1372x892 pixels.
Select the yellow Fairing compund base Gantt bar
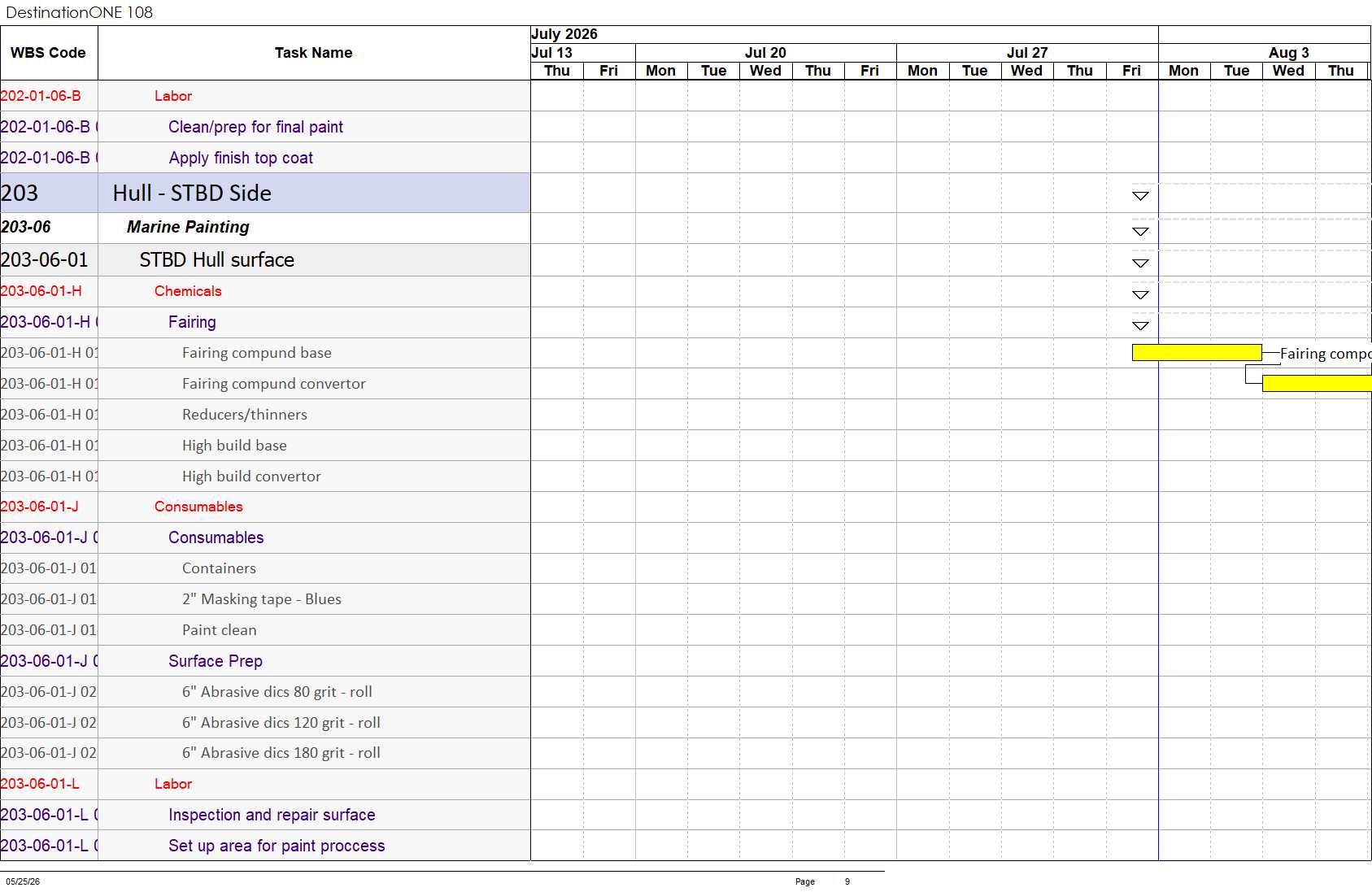(x=1196, y=353)
